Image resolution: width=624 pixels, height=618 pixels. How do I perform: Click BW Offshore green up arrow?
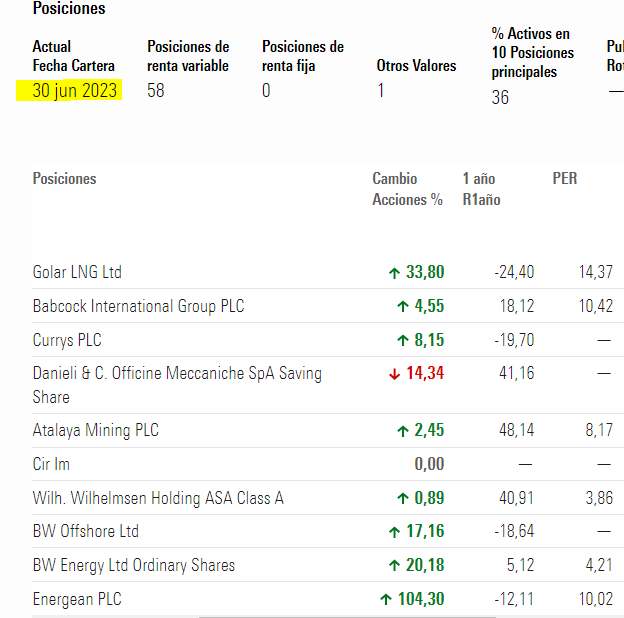[x=394, y=532]
